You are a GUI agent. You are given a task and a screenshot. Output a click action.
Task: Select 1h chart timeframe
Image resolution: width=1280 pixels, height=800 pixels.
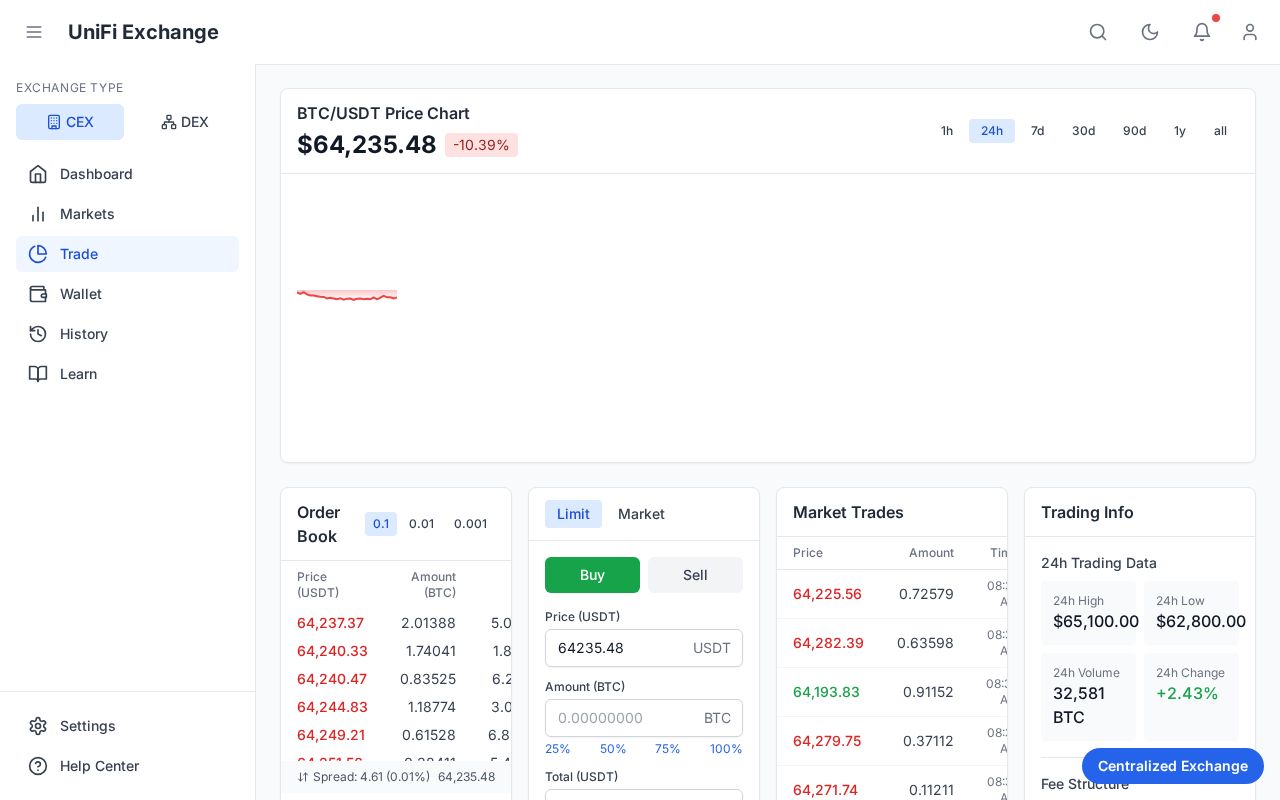947,131
